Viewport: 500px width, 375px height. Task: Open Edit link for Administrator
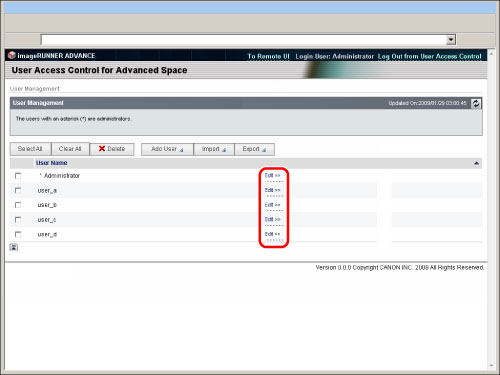tap(272, 175)
